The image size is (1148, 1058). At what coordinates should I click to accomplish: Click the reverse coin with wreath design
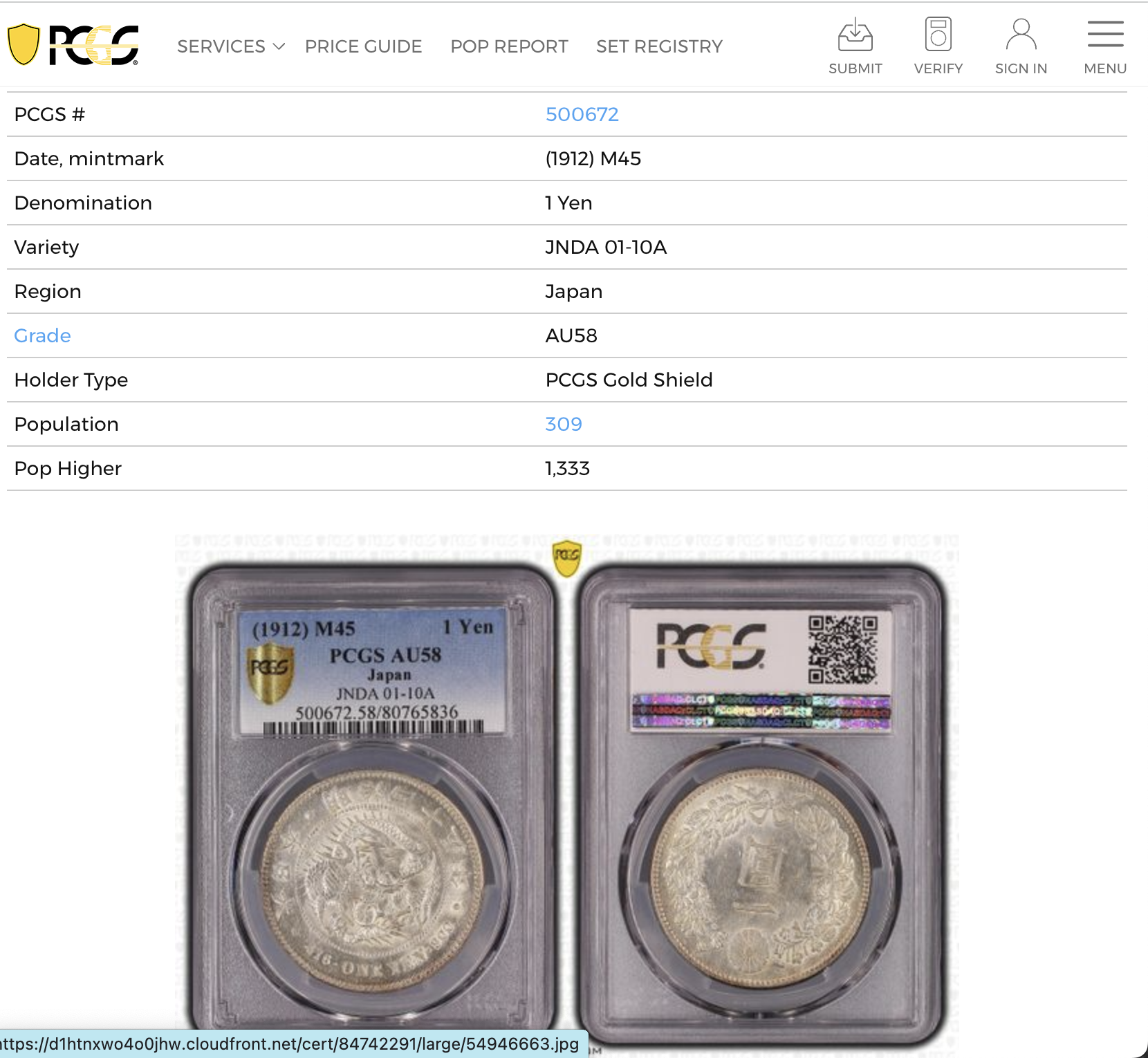[761, 877]
